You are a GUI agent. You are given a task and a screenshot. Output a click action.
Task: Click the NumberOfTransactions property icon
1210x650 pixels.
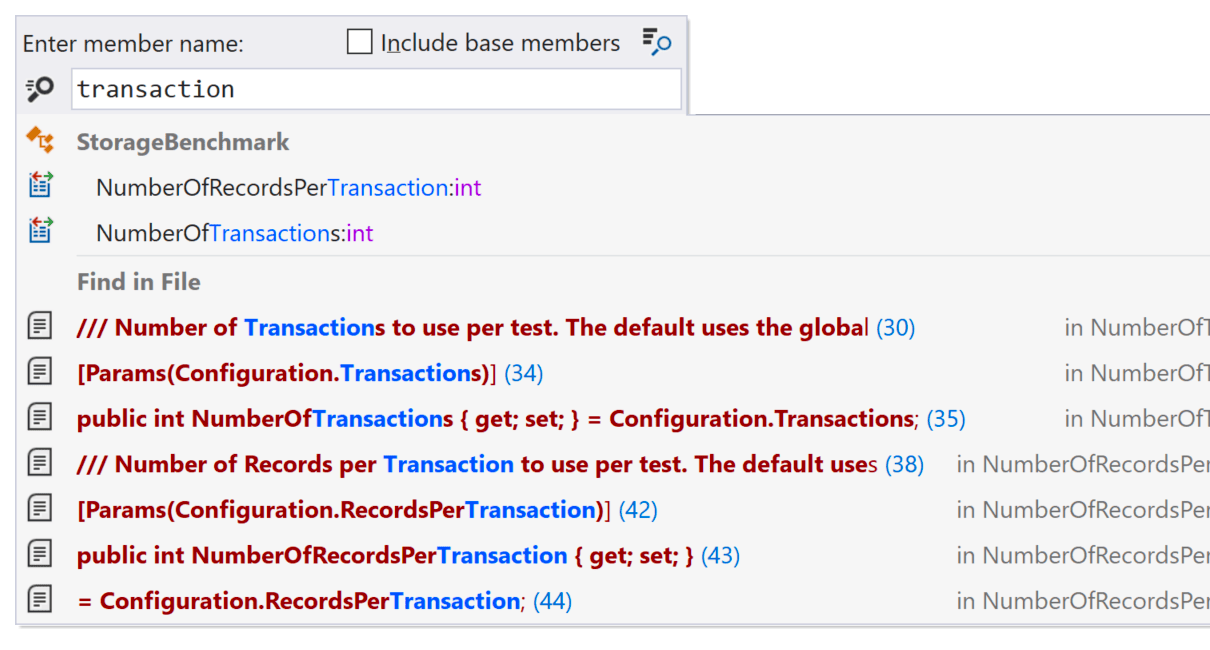point(40,232)
